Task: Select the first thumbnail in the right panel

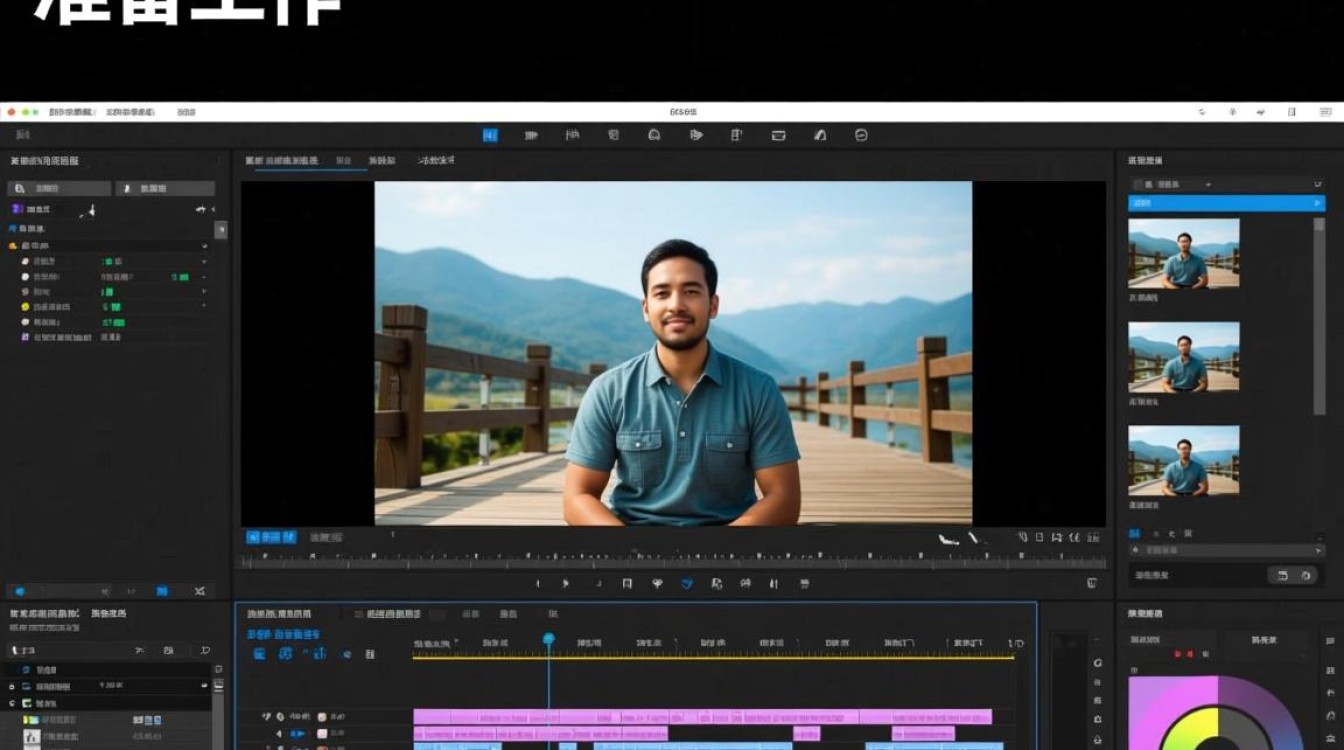Action: (x=1184, y=253)
